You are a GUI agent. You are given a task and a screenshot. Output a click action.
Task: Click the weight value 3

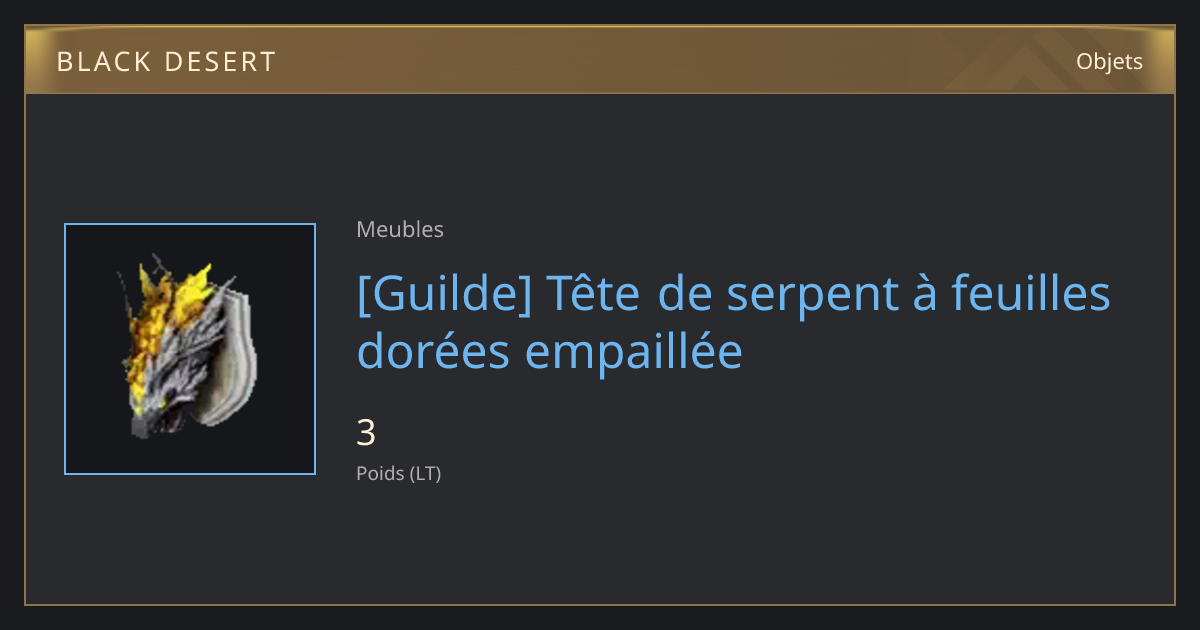pyautogui.click(x=366, y=433)
